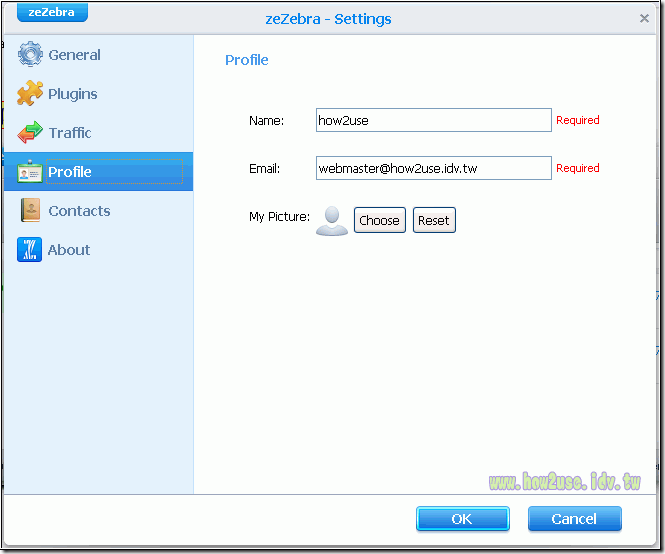Go to the Traffic settings label

click(x=70, y=133)
